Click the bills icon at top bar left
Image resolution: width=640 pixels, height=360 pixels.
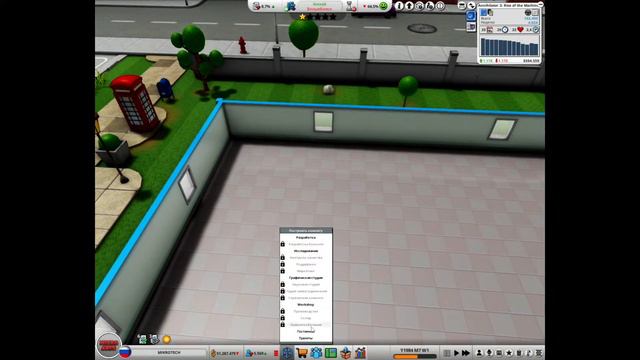pos(256,6)
